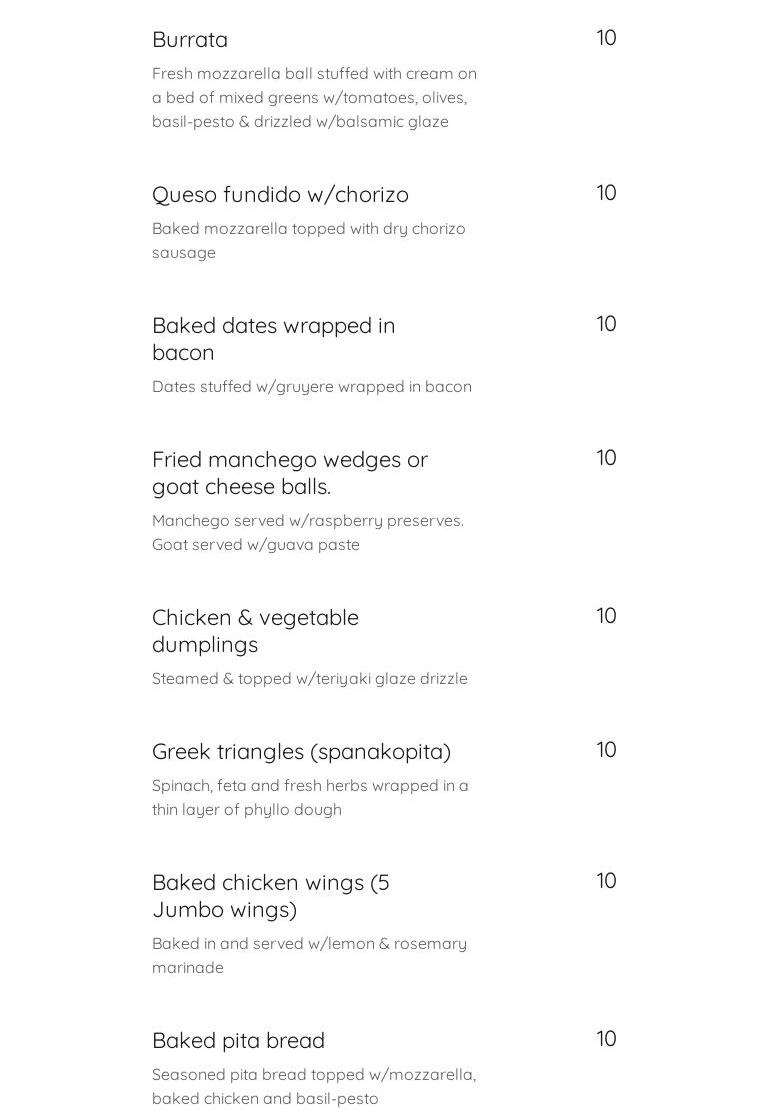Click the price for Queso fundido w/chorizo
This screenshot has width=770, height=1109.
(x=606, y=193)
